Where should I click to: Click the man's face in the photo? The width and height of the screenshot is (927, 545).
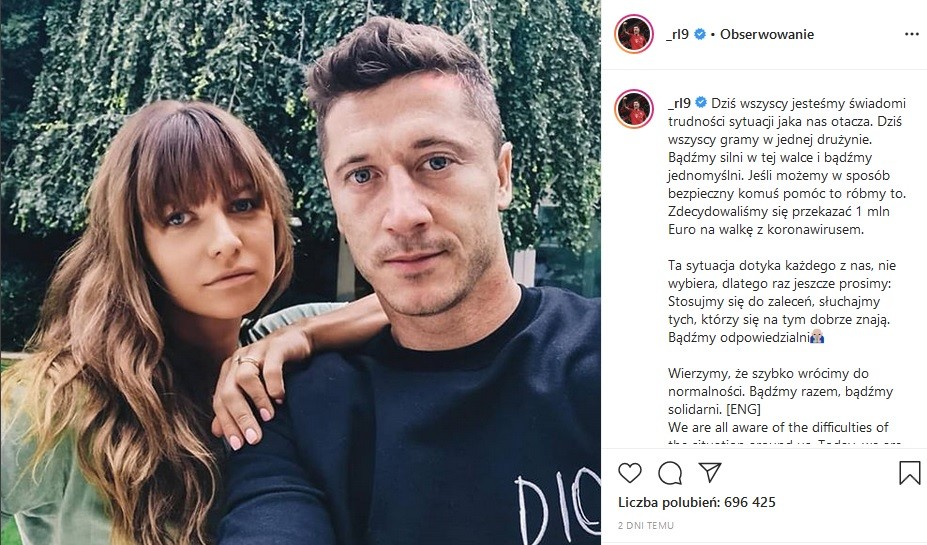(412, 195)
